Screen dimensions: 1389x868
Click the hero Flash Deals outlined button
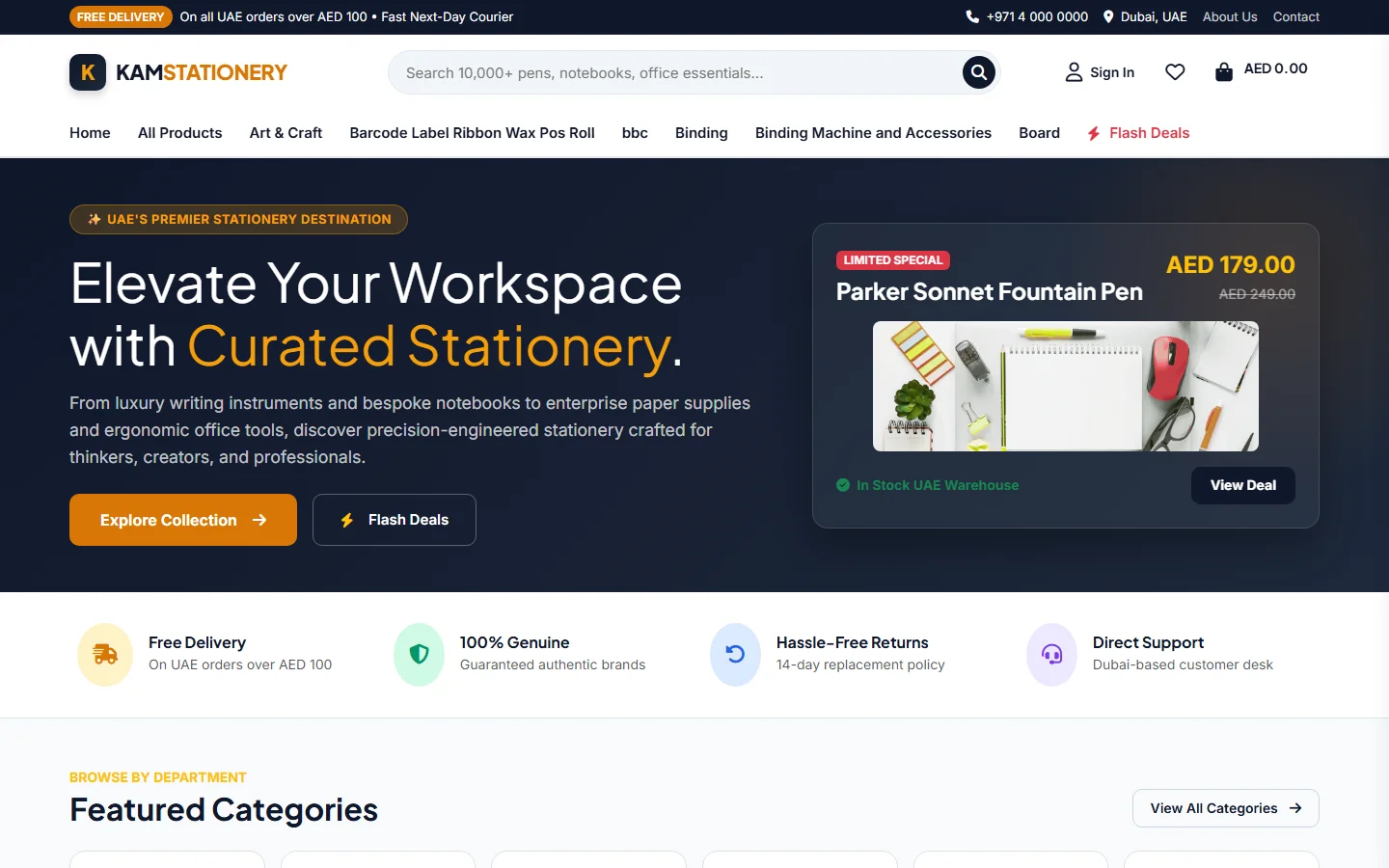[x=395, y=520]
